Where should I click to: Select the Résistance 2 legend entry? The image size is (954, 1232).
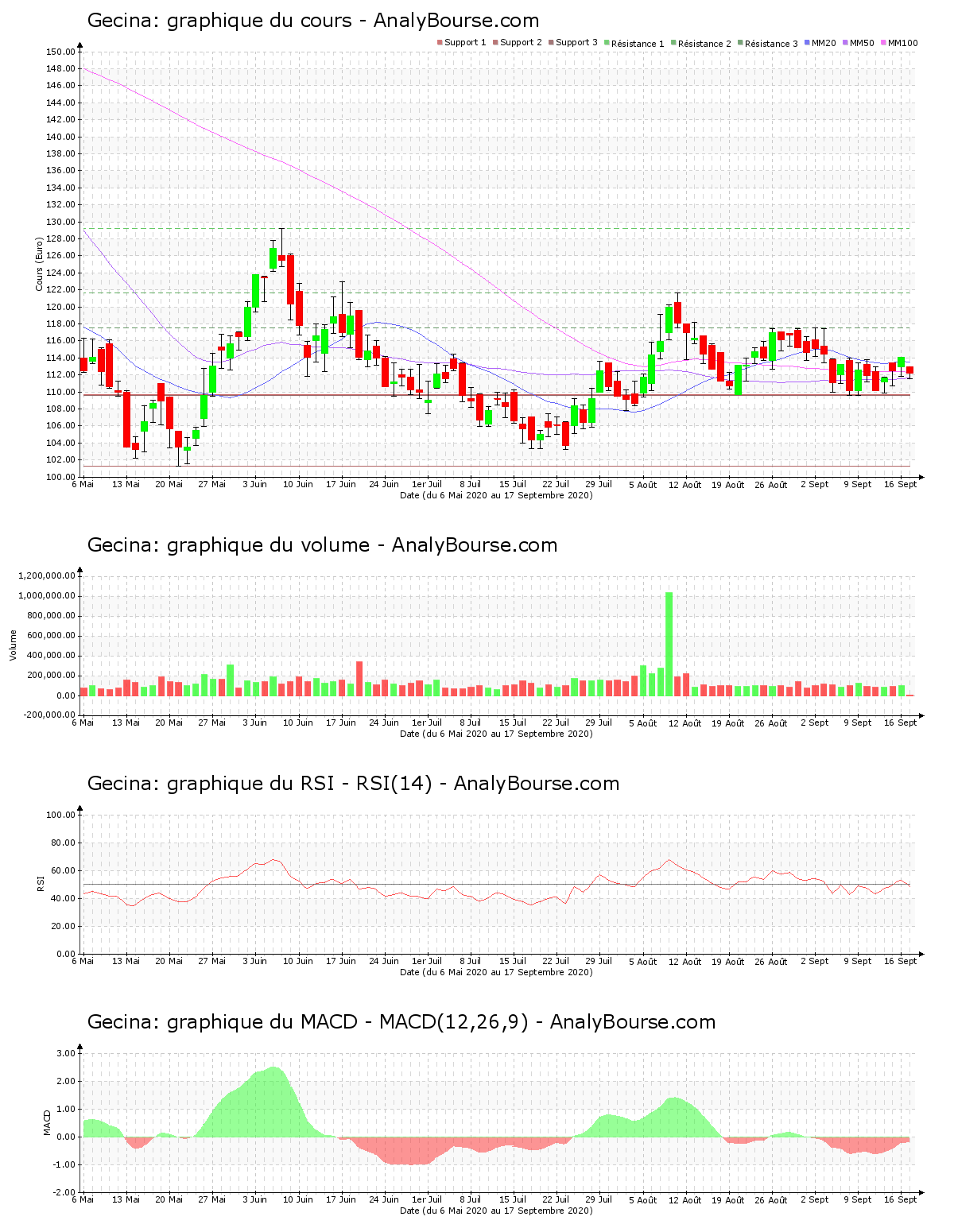[x=701, y=43]
